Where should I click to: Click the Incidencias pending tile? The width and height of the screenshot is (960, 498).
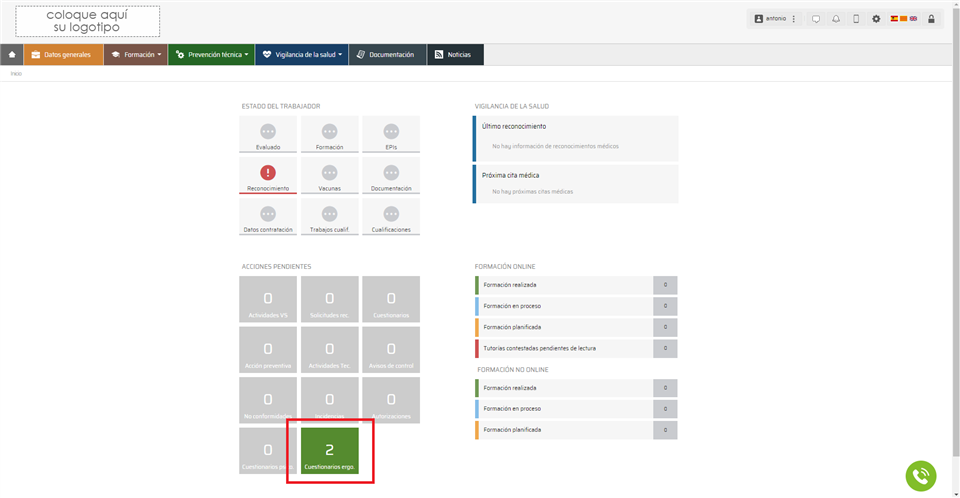329,400
